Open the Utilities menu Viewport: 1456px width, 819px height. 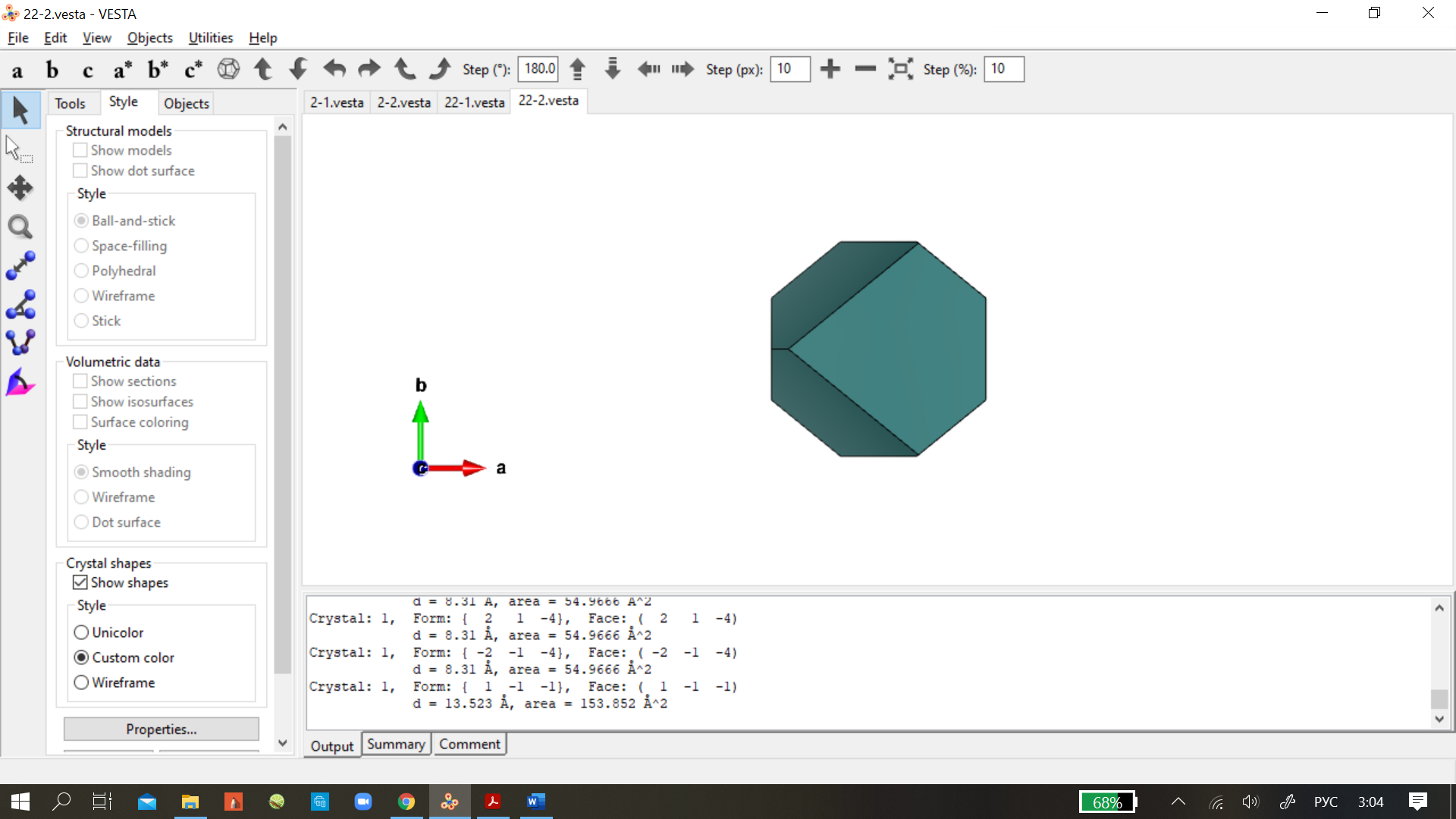(211, 38)
